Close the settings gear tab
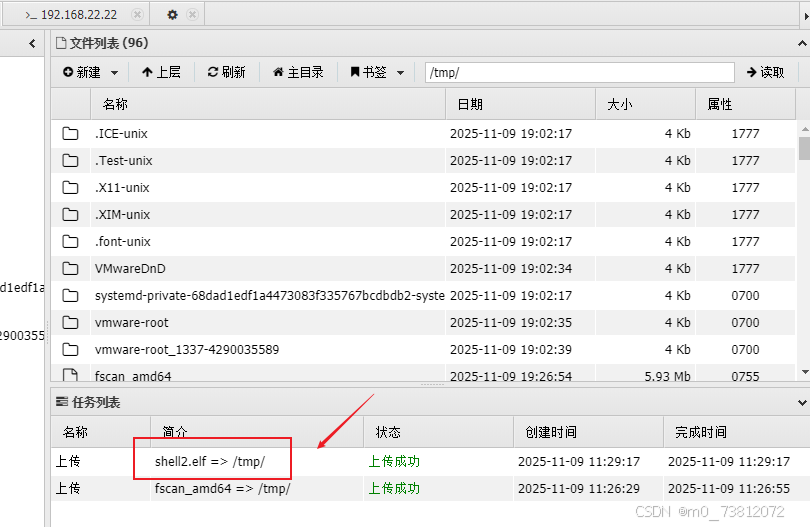This screenshot has height=527, width=810. (192, 14)
